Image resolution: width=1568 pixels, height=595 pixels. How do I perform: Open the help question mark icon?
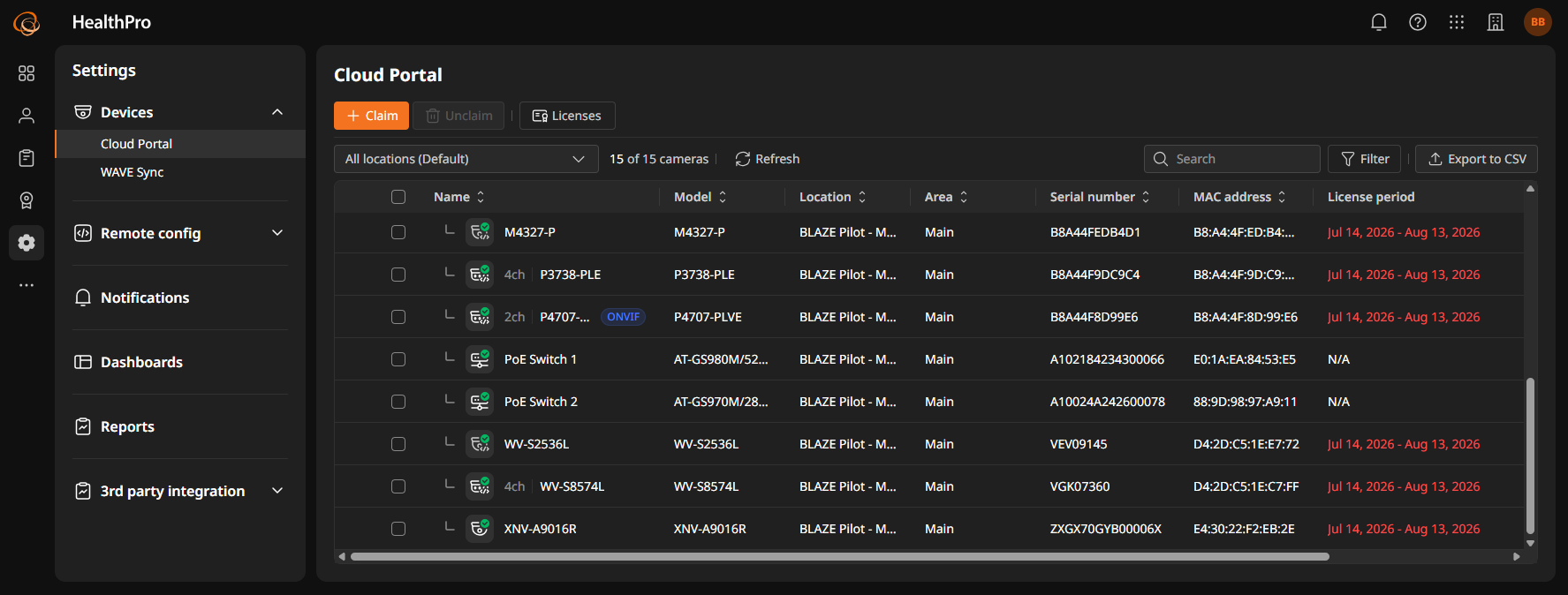coord(1417,22)
